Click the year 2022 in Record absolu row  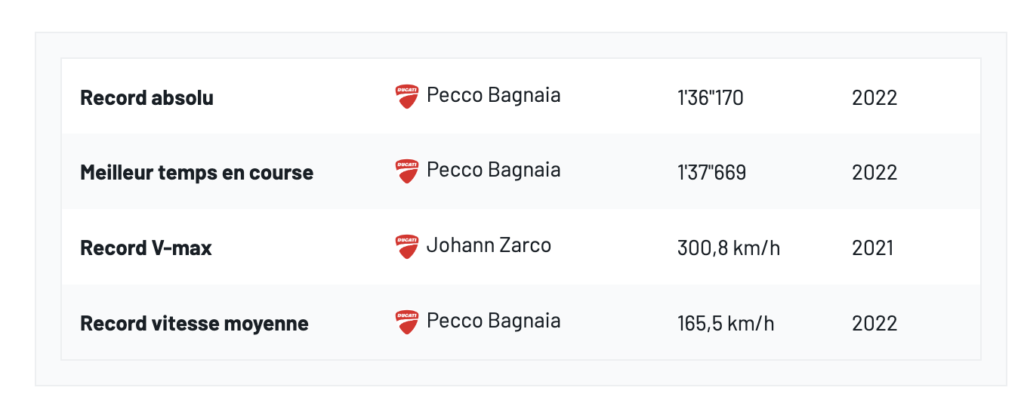click(x=874, y=98)
